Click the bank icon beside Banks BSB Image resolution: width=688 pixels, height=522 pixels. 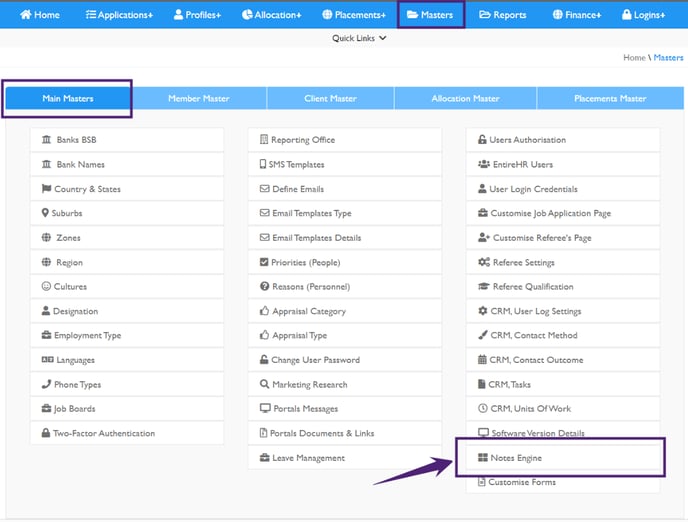(46, 139)
